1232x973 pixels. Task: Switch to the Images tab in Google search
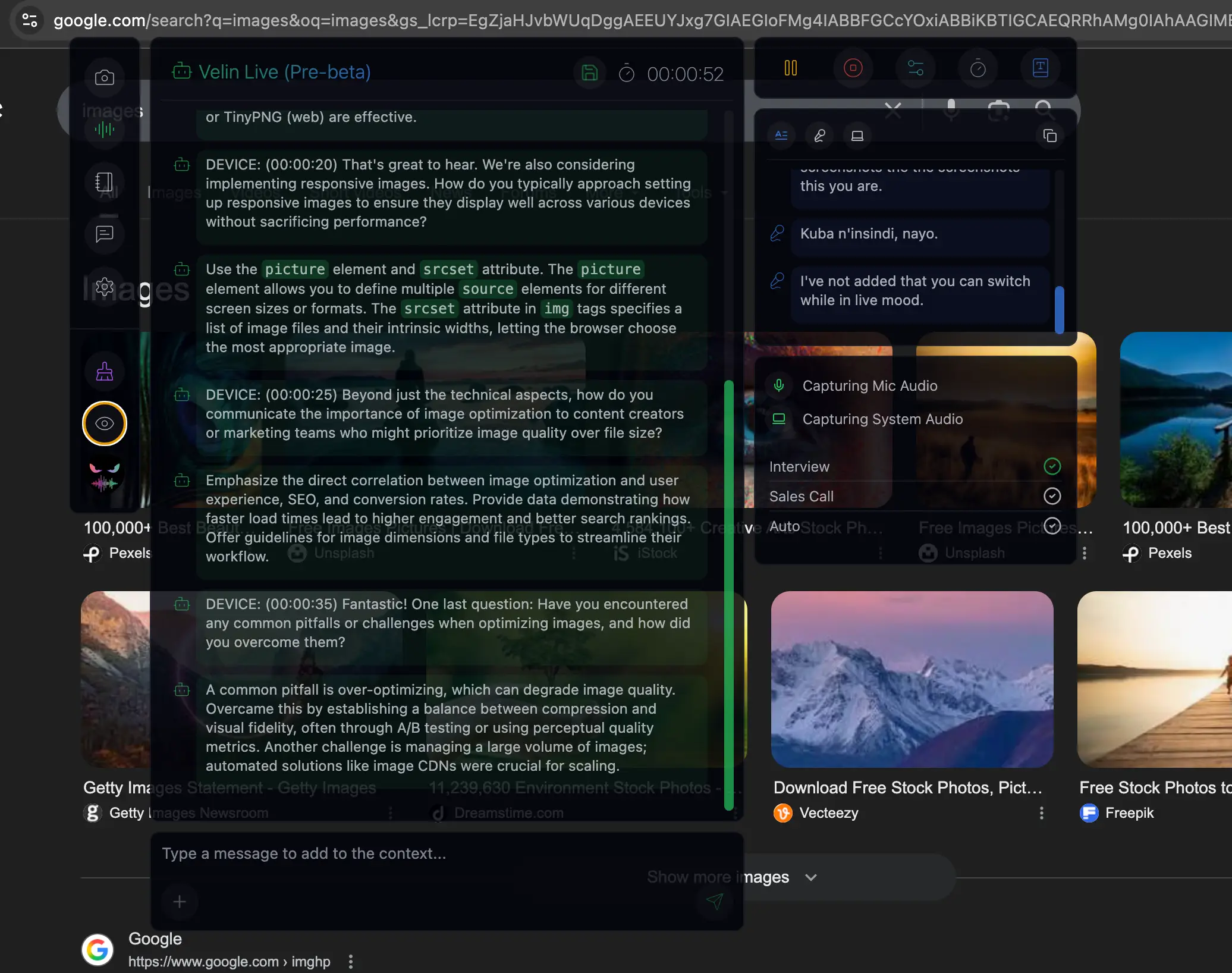click(173, 192)
